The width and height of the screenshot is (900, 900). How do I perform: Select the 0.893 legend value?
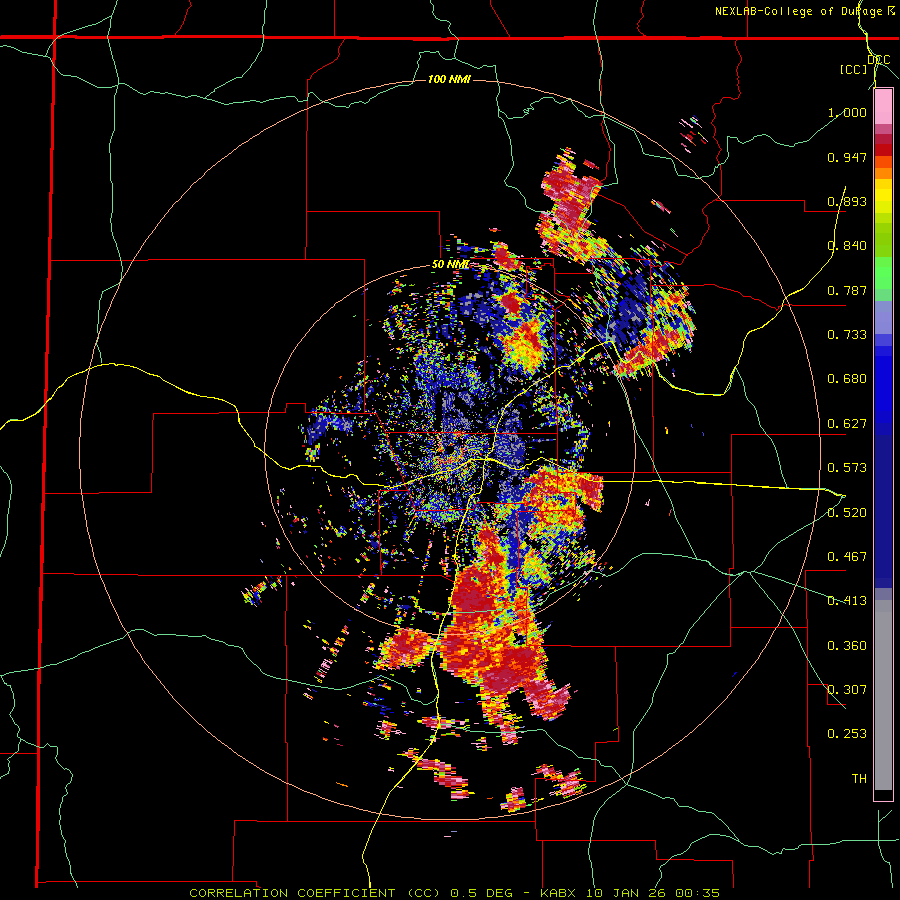[x=847, y=201]
